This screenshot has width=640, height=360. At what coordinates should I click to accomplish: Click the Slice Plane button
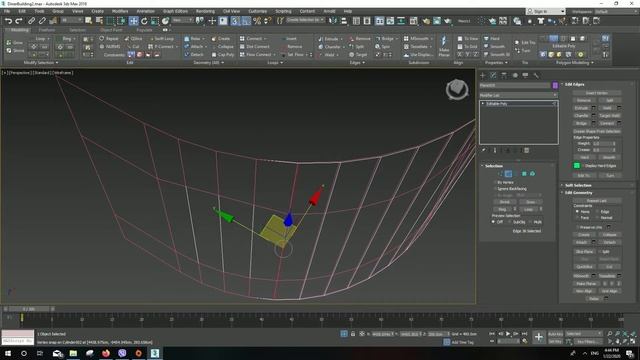click(x=584, y=252)
